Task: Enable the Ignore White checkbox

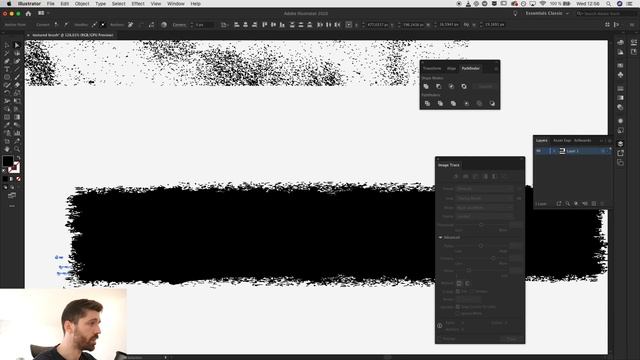Action: pyautogui.click(x=458, y=313)
